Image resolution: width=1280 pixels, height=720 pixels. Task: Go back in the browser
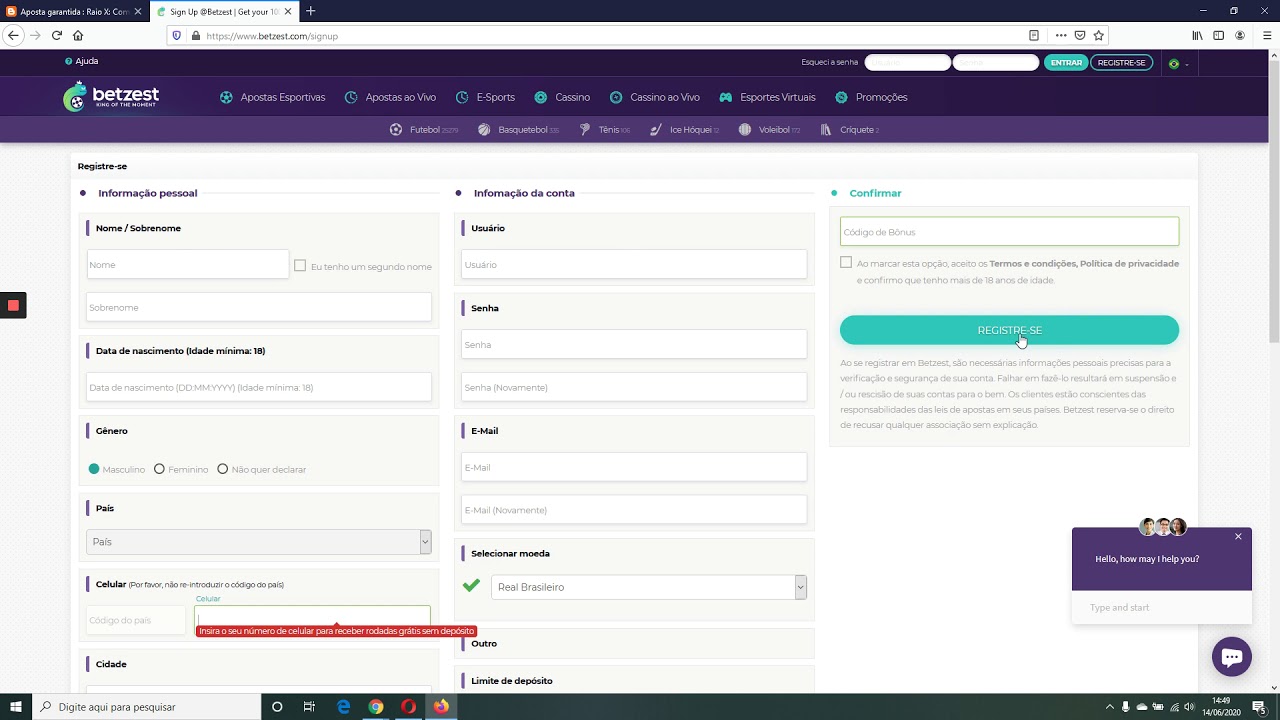click(x=13, y=35)
